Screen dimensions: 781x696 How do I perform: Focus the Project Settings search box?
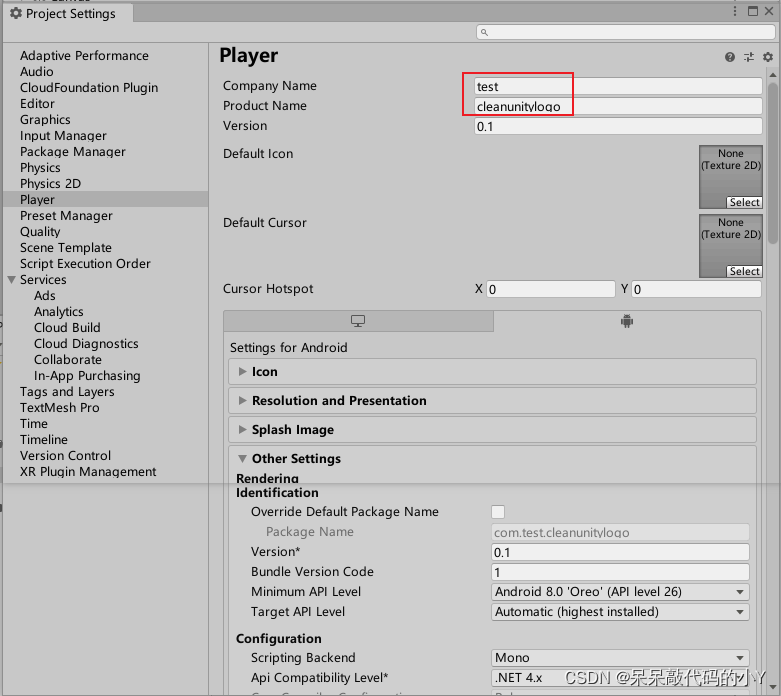click(626, 32)
